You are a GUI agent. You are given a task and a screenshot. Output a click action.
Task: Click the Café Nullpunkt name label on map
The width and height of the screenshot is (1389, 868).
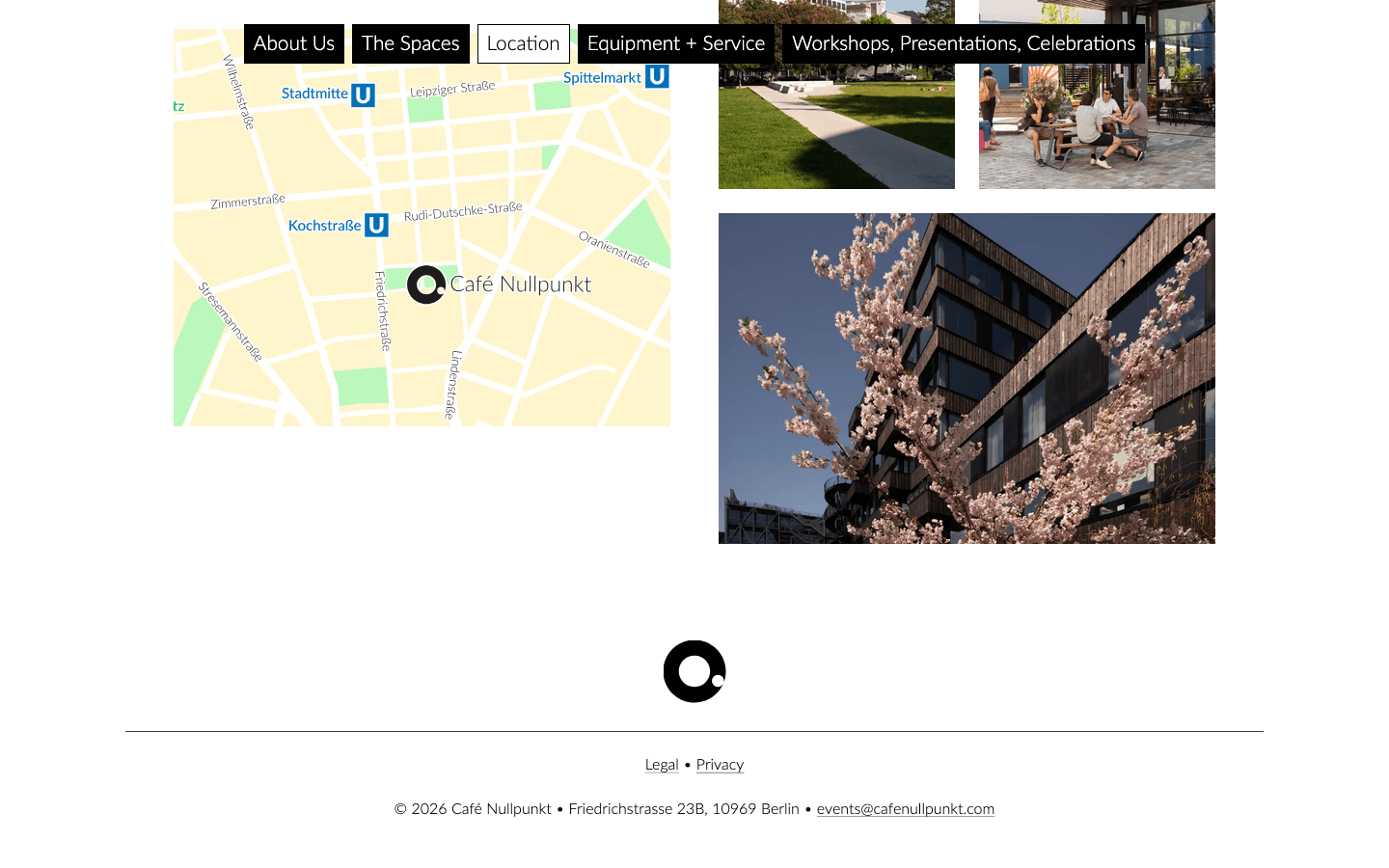pyautogui.click(x=522, y=284)
